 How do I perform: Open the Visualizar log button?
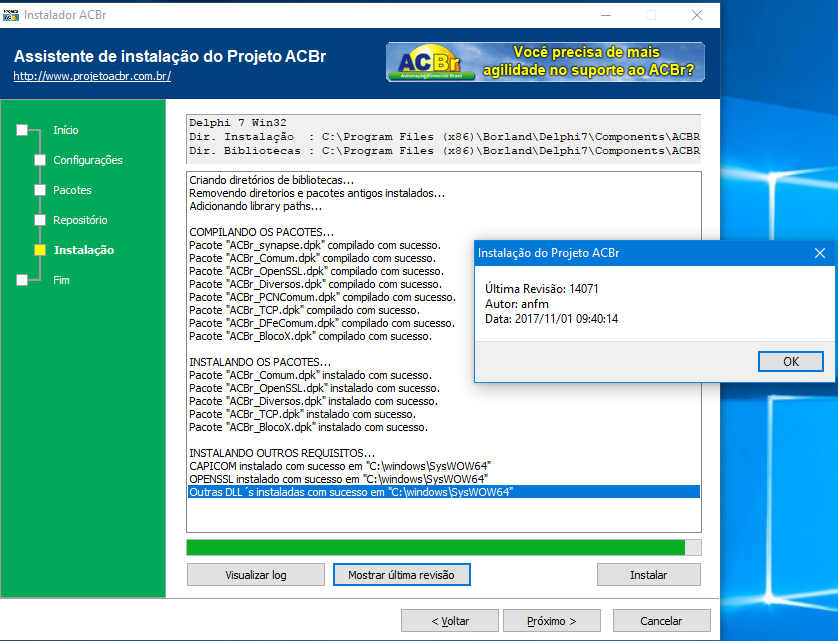256,575
